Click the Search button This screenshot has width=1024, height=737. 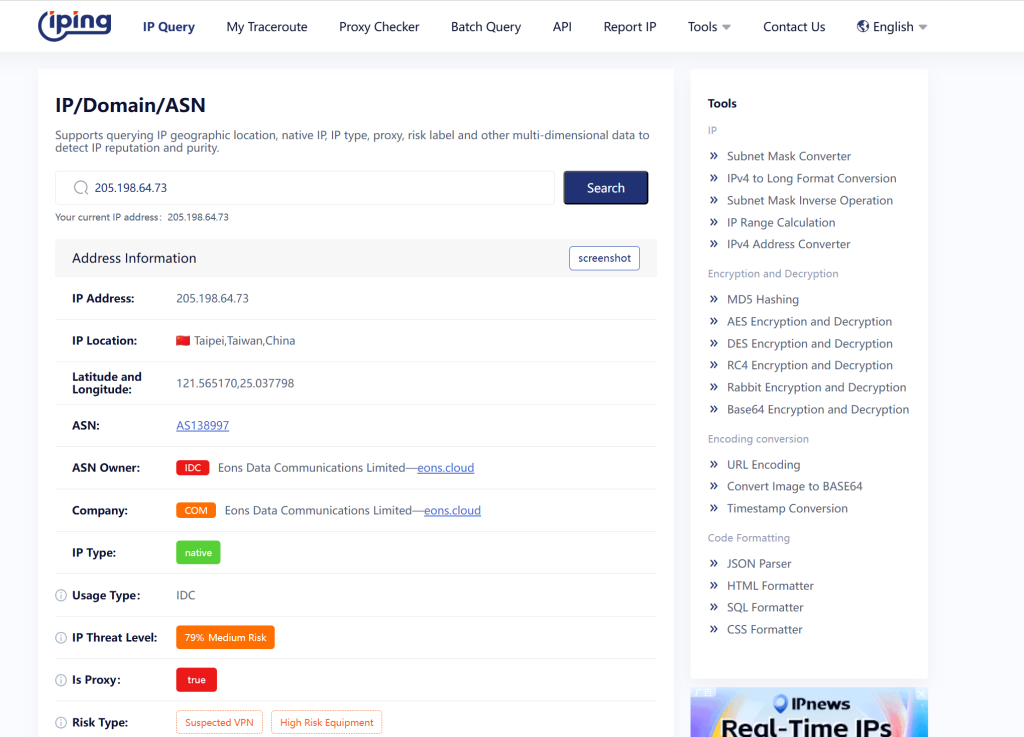tap(605, 187)
